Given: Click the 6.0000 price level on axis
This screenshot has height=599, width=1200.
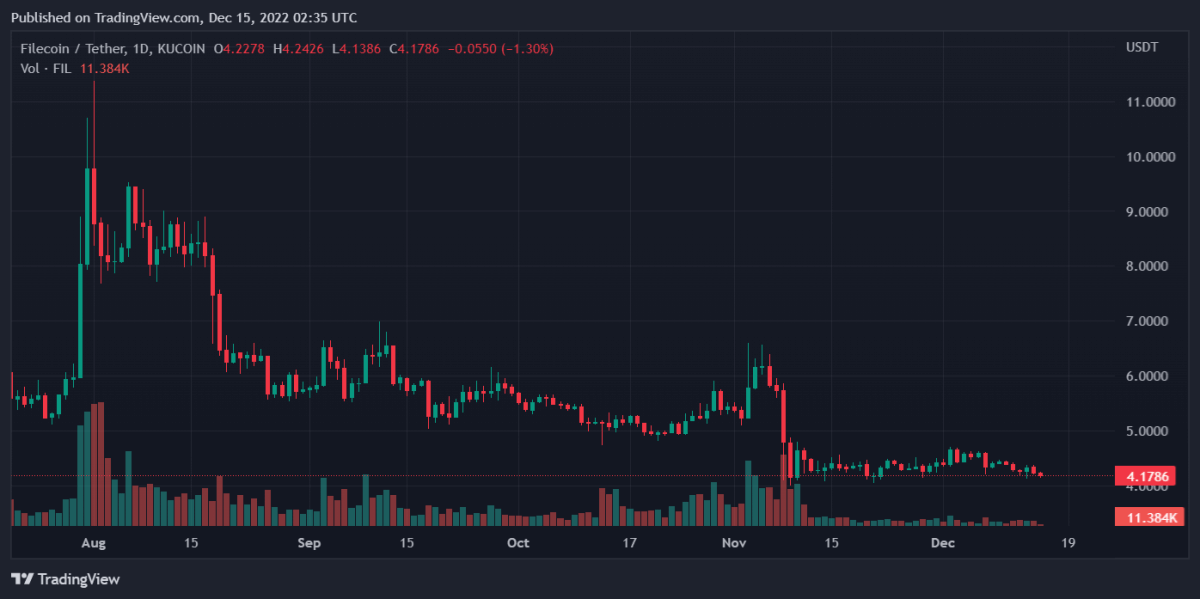Looking at the screenshot, I should pyautogui.click(x=1149, y=376).
